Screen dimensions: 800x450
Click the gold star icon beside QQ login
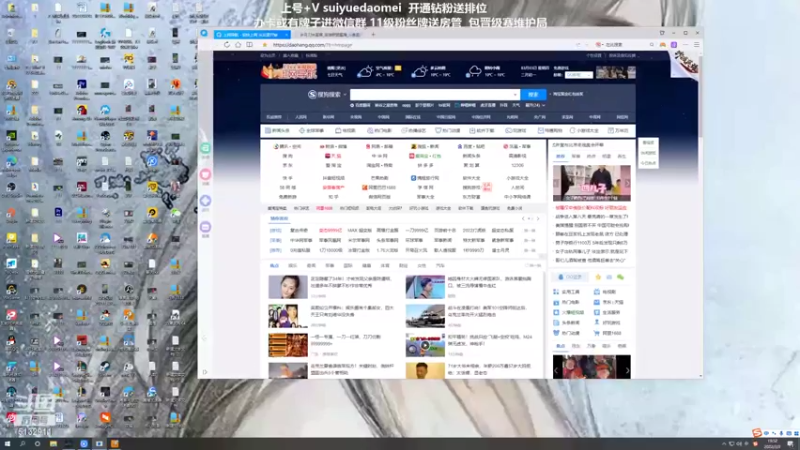tap(598, 277)
